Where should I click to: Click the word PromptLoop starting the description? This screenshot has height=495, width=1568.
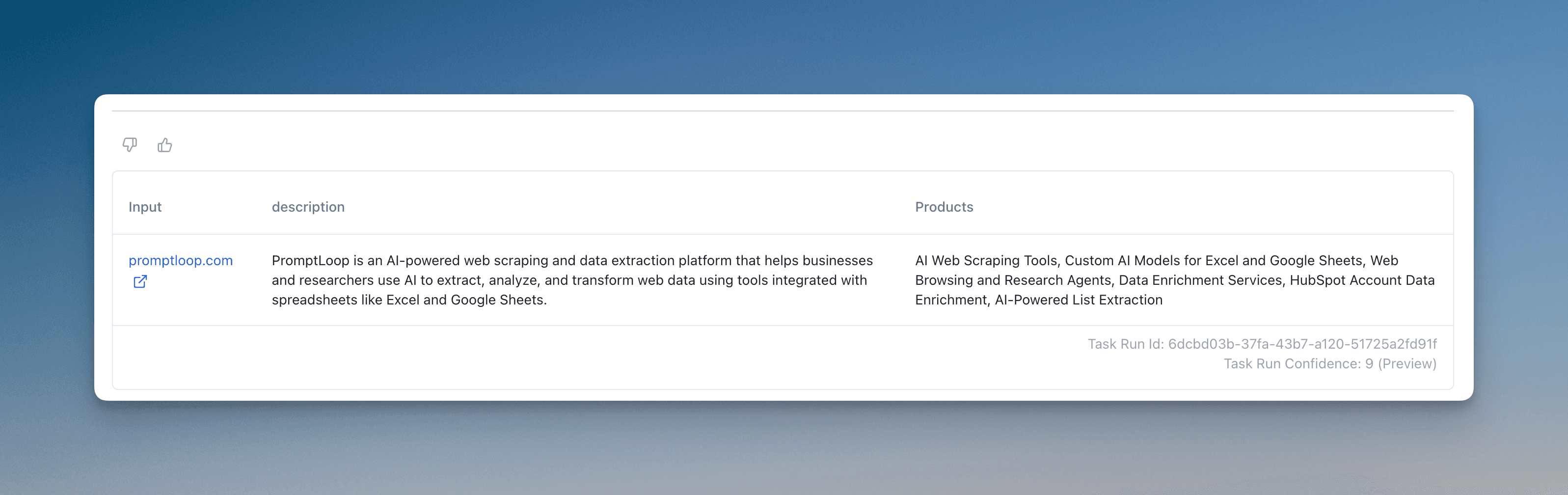(310, 261)
